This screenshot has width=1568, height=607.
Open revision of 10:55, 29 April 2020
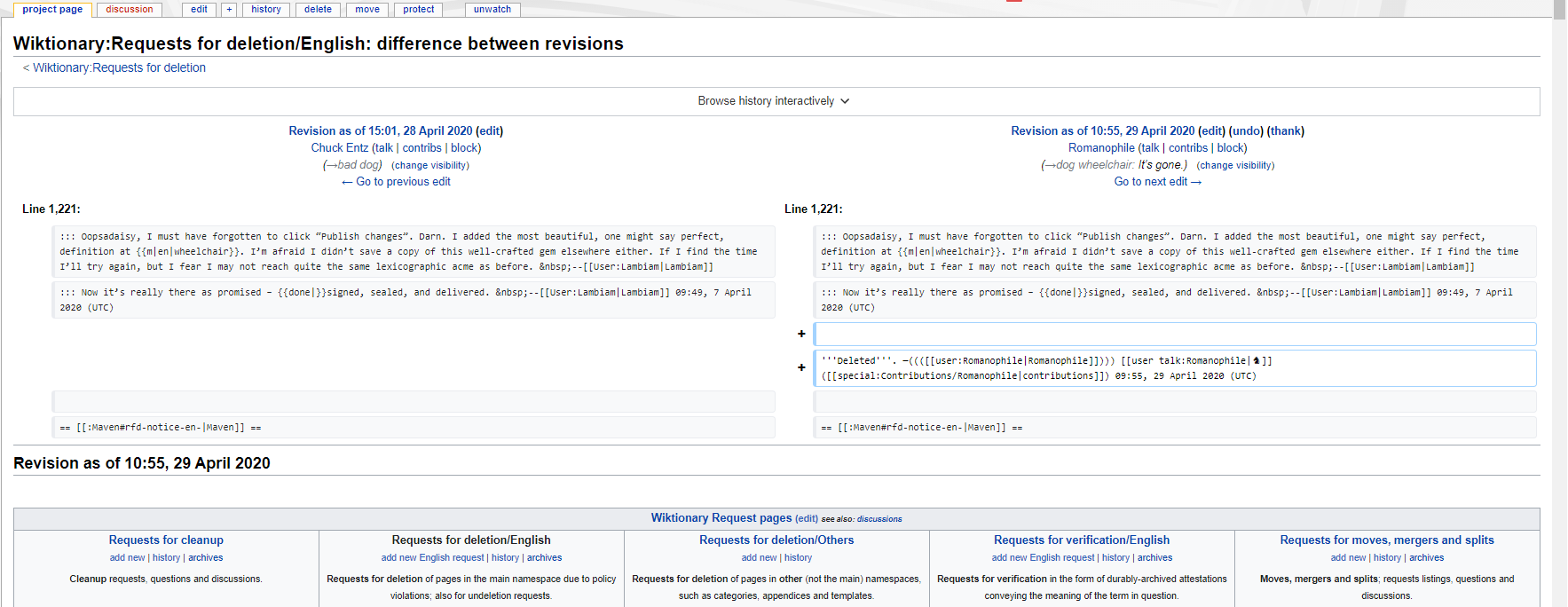click(x=1103, y=130)
